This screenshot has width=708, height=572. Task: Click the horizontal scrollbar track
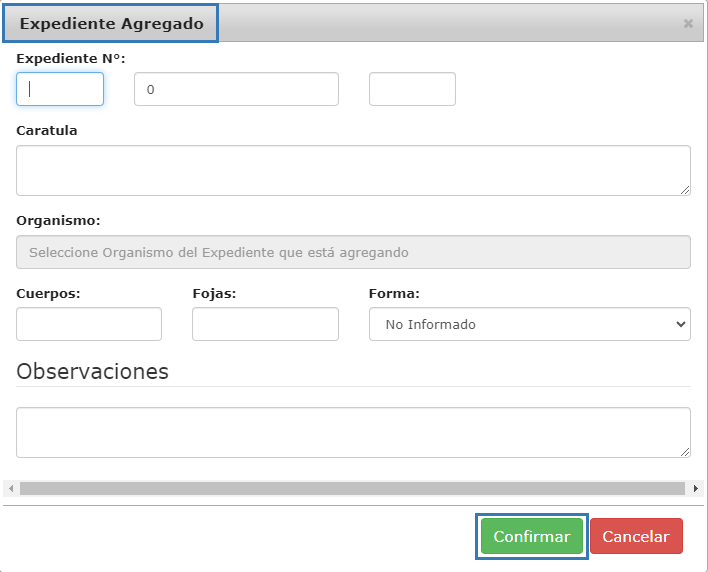coord(353,489)
